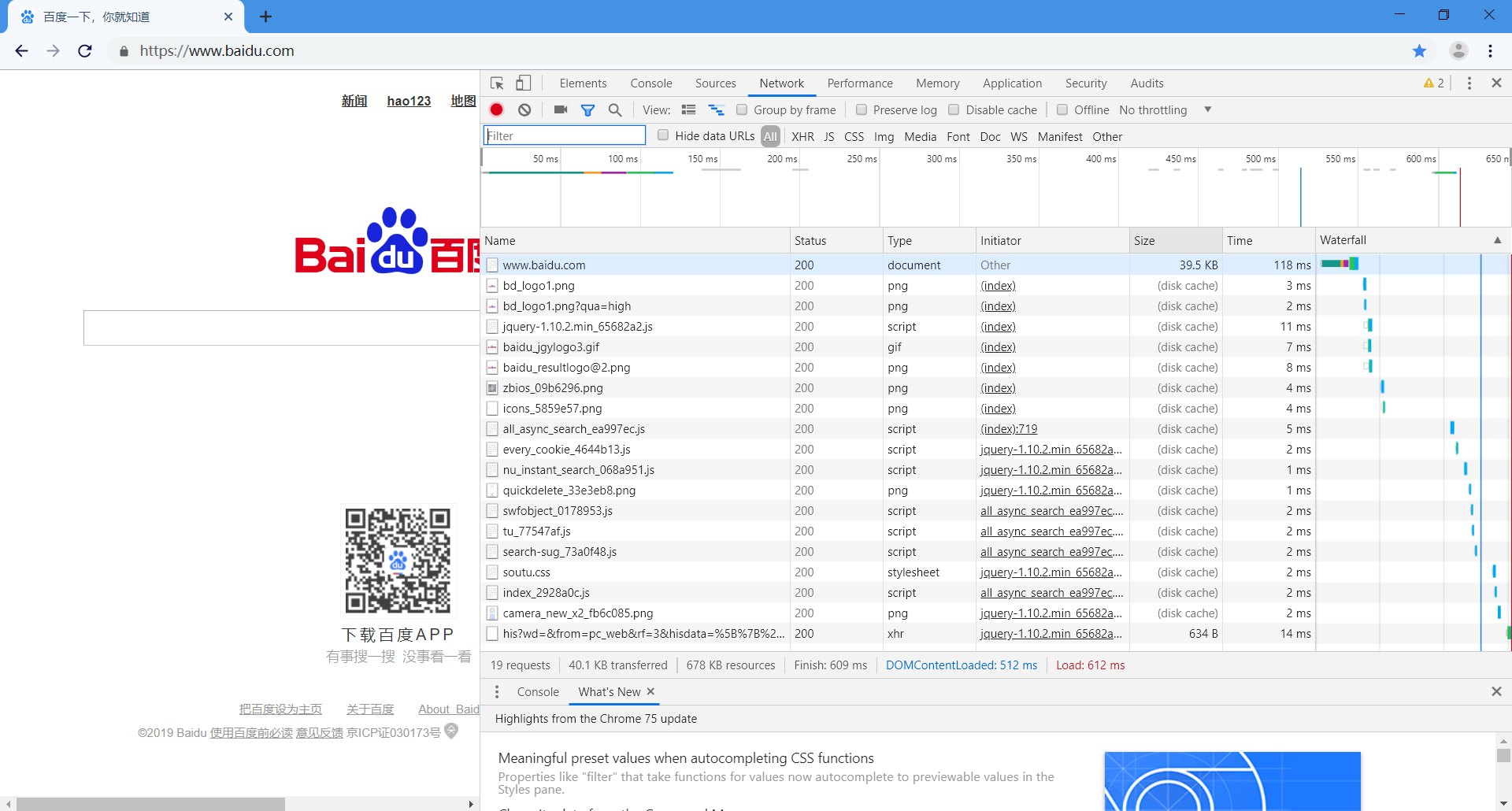This screenshot has width=1512, height=811.
Task: Filter requests by JS
Action: coord(829,136)
